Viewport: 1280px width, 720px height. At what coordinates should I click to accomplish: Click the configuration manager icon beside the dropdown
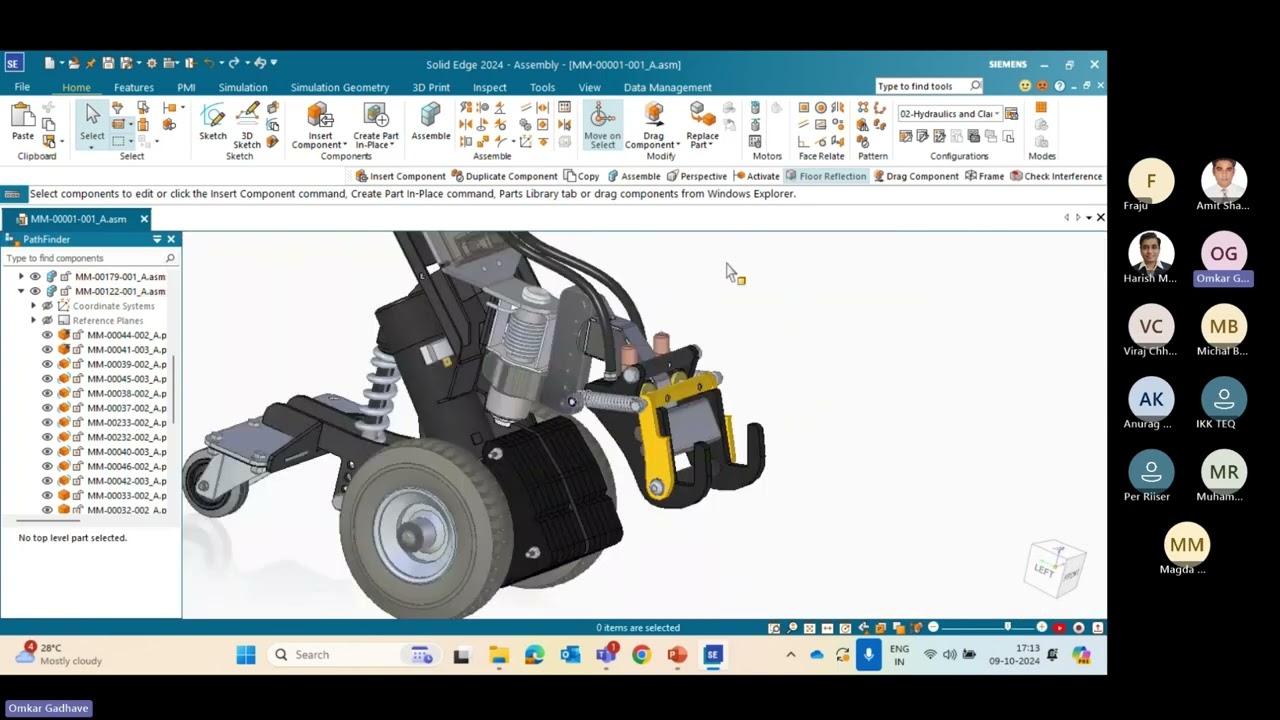point(1012,114)
